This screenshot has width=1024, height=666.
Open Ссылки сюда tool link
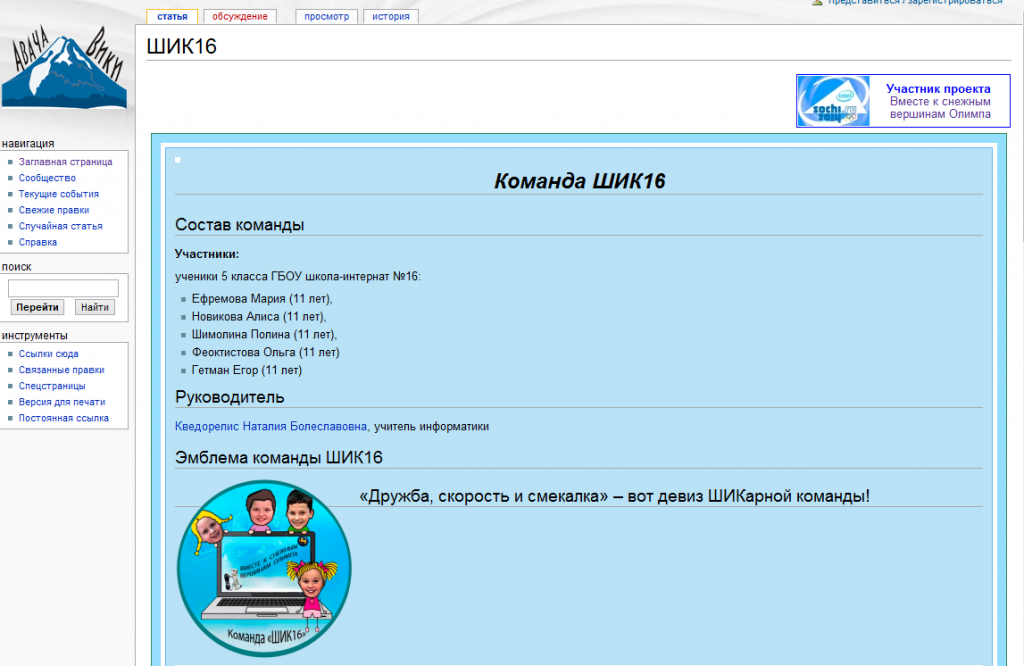click(x=48, y=354)
